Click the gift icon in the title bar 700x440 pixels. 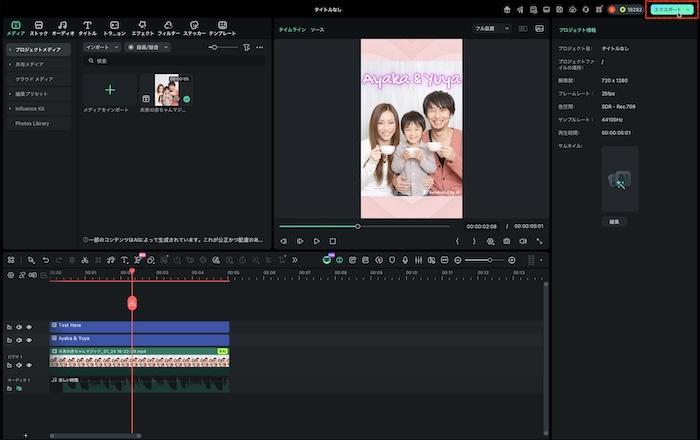tap(507, 9)
